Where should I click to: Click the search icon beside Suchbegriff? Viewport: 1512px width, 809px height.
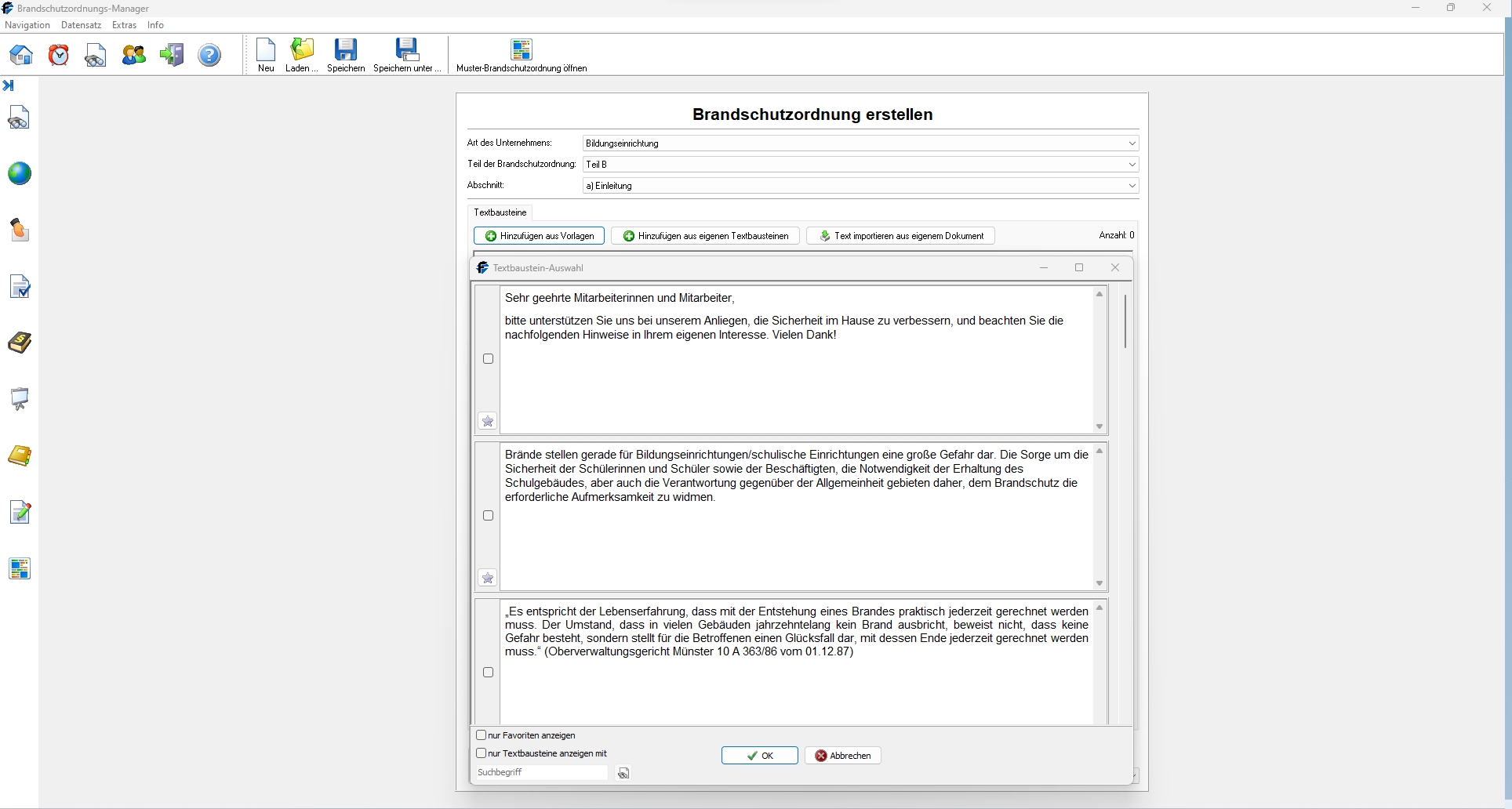tap(623, 774)
